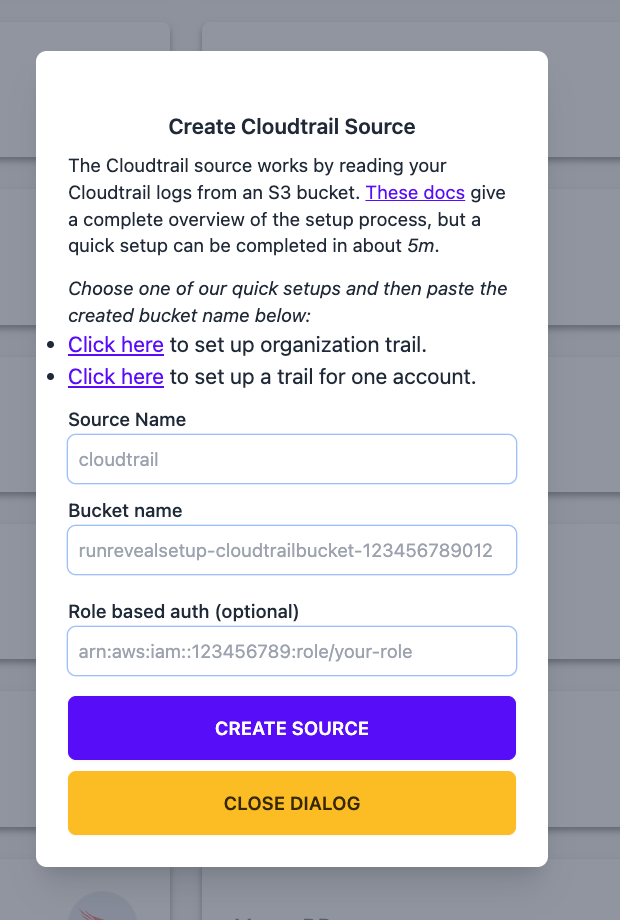This screenshot has height=920, width=620.
Task: Follow Click here for one account trail
Action: click(116, 377)
